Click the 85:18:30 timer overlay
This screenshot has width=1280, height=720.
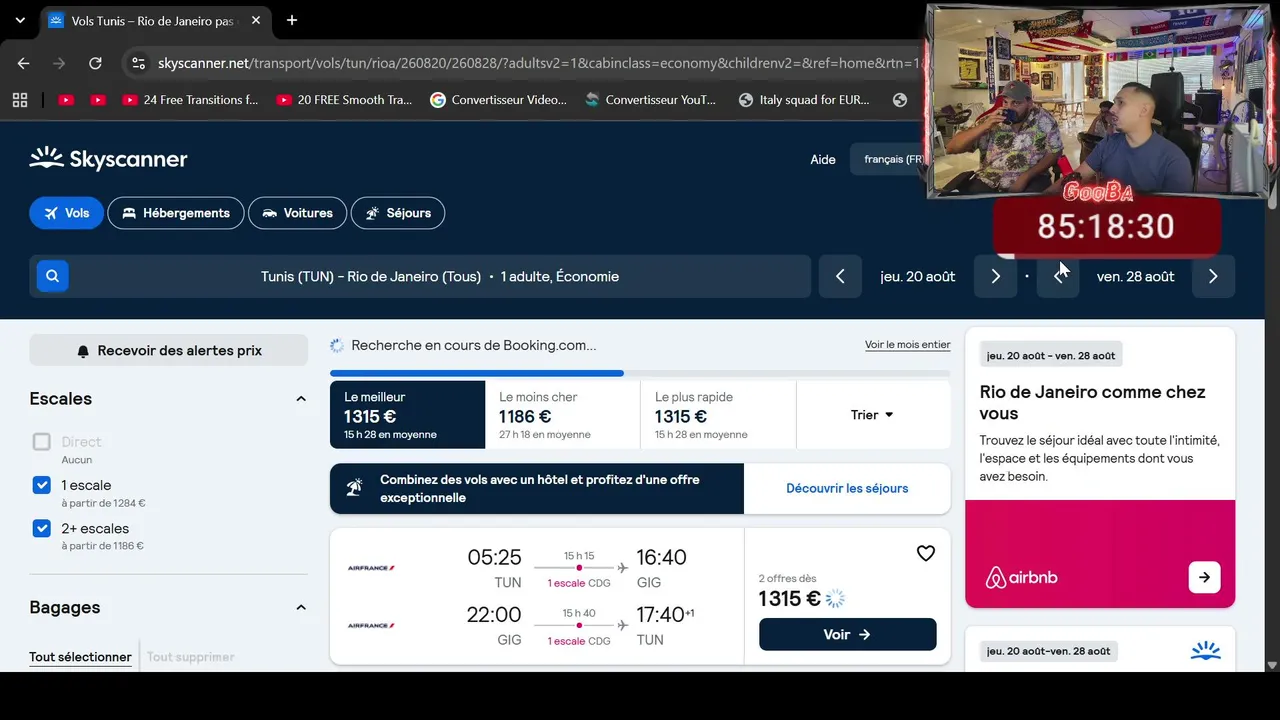click(x=1106, y=226)
